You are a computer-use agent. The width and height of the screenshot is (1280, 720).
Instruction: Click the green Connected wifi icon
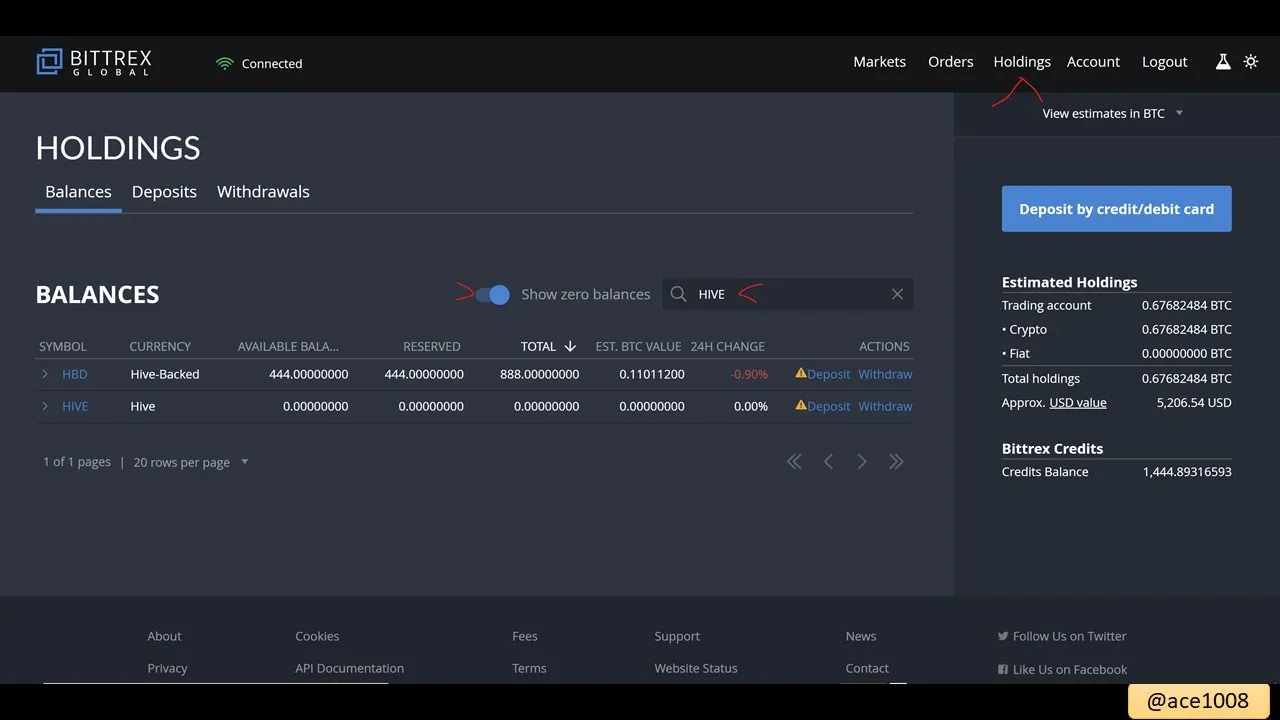225,63
